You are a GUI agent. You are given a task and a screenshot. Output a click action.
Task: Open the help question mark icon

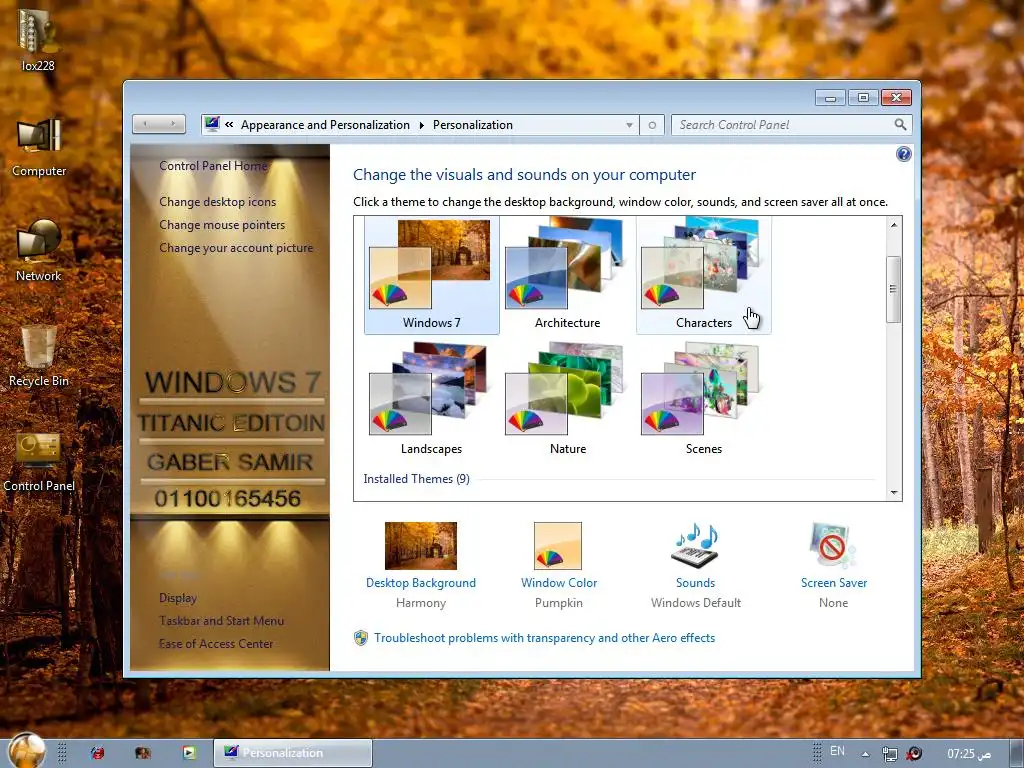point(903,154)
